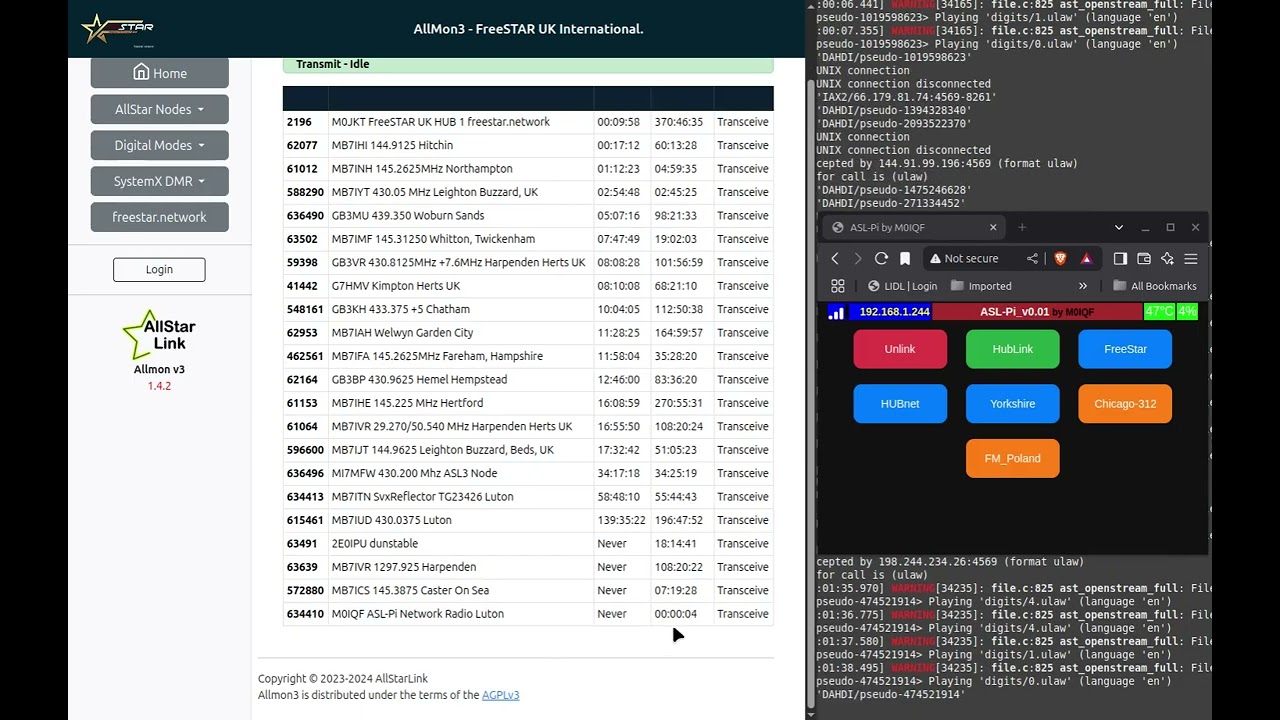Connect to HubLink in ASL-Pi
Image resolution: width=1280 pixels, height=720 pixels.
pyautogui.click(x=1012, y=349)
